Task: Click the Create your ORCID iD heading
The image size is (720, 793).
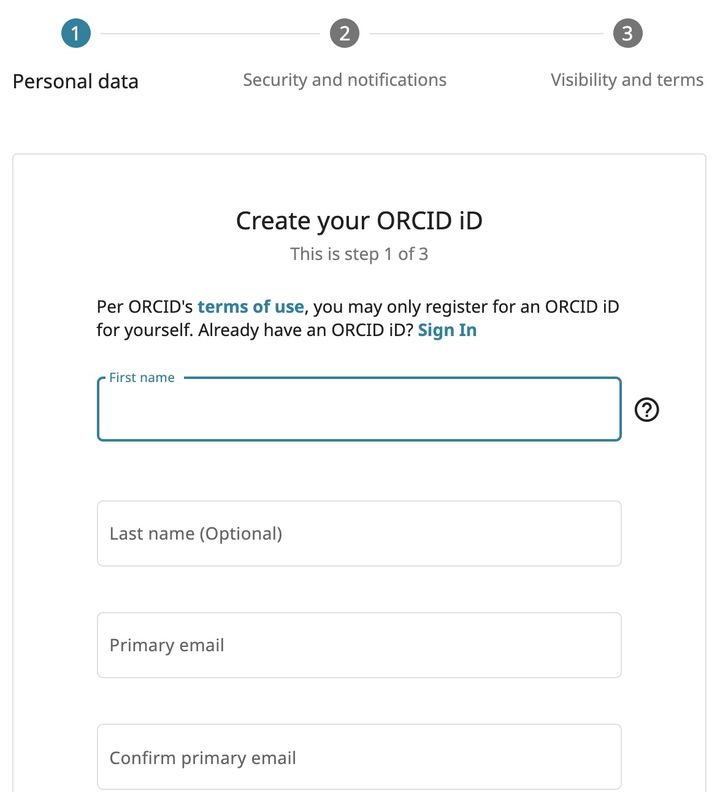Action: 359,221
